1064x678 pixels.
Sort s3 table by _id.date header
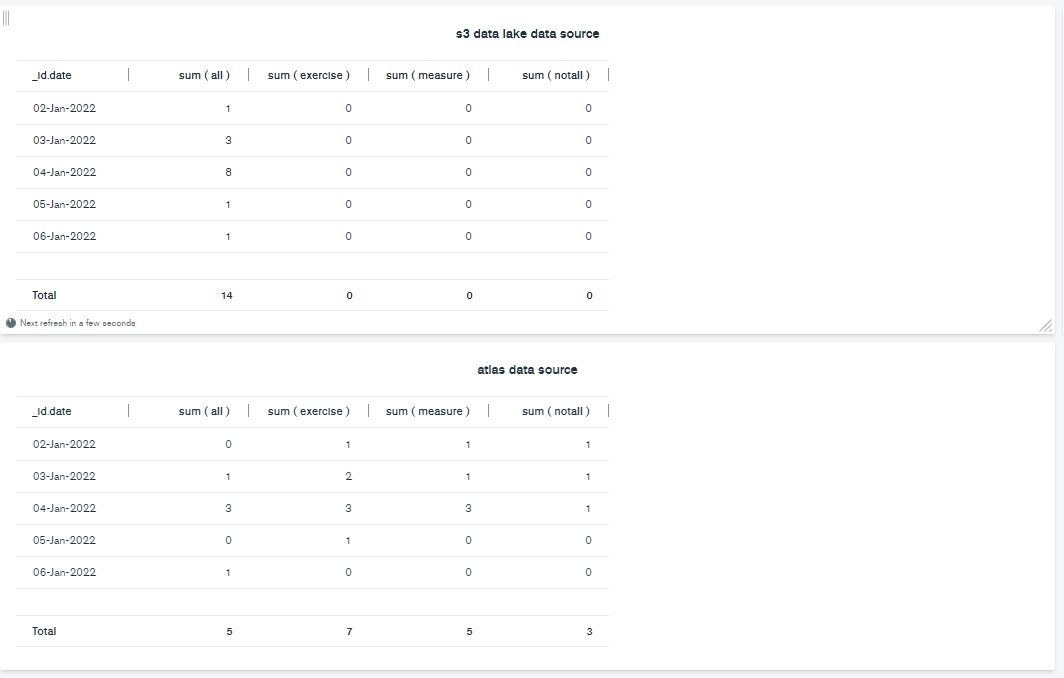[52, 75]
